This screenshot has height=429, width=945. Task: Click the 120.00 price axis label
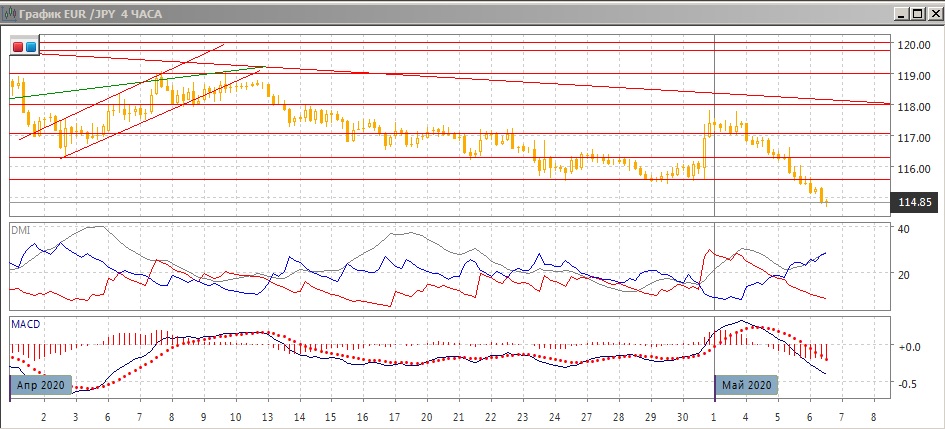point(914,45)
